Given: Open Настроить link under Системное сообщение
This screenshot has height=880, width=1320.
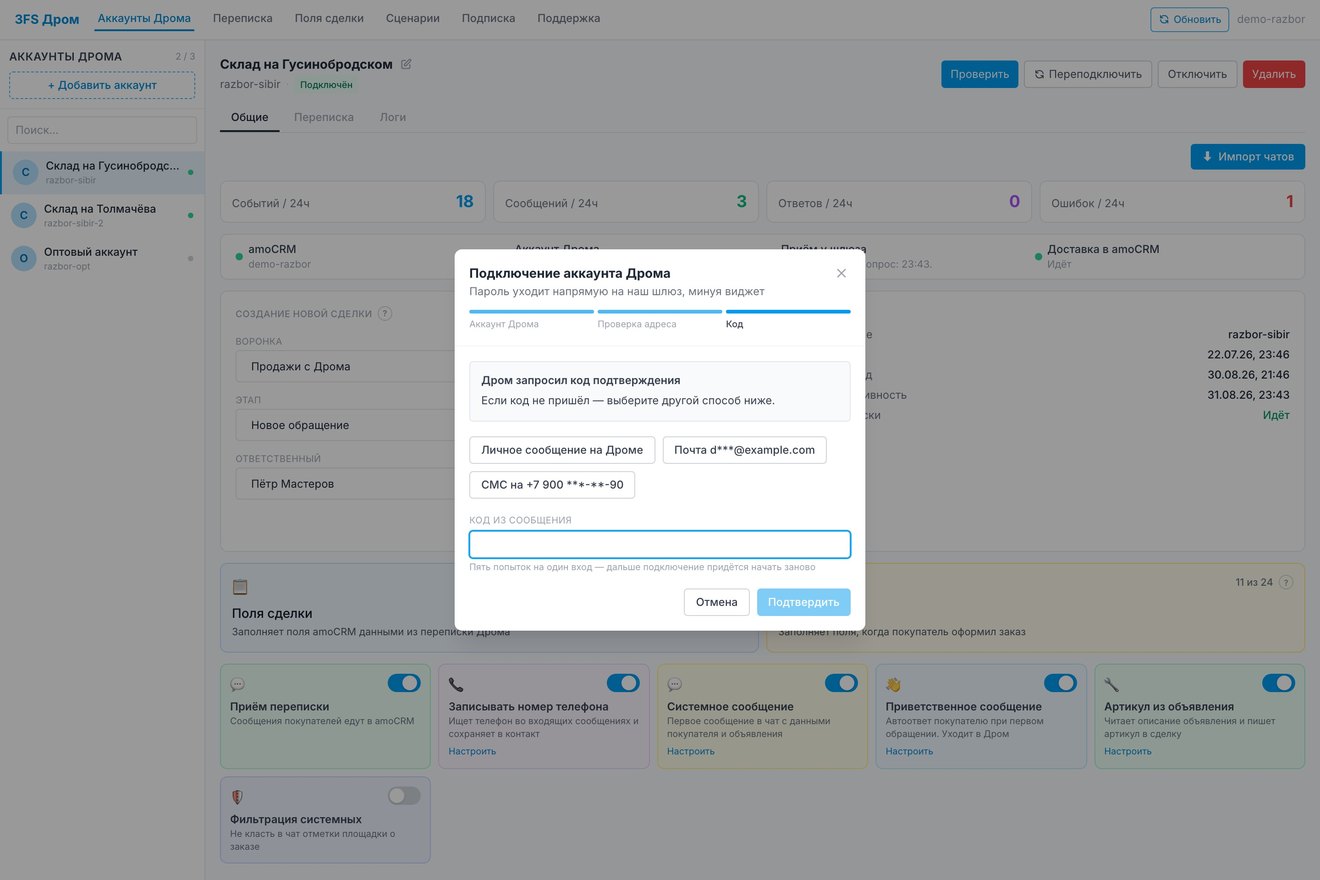Looking at the screenshot, I should pyautogui.click(x=691, y=751).
